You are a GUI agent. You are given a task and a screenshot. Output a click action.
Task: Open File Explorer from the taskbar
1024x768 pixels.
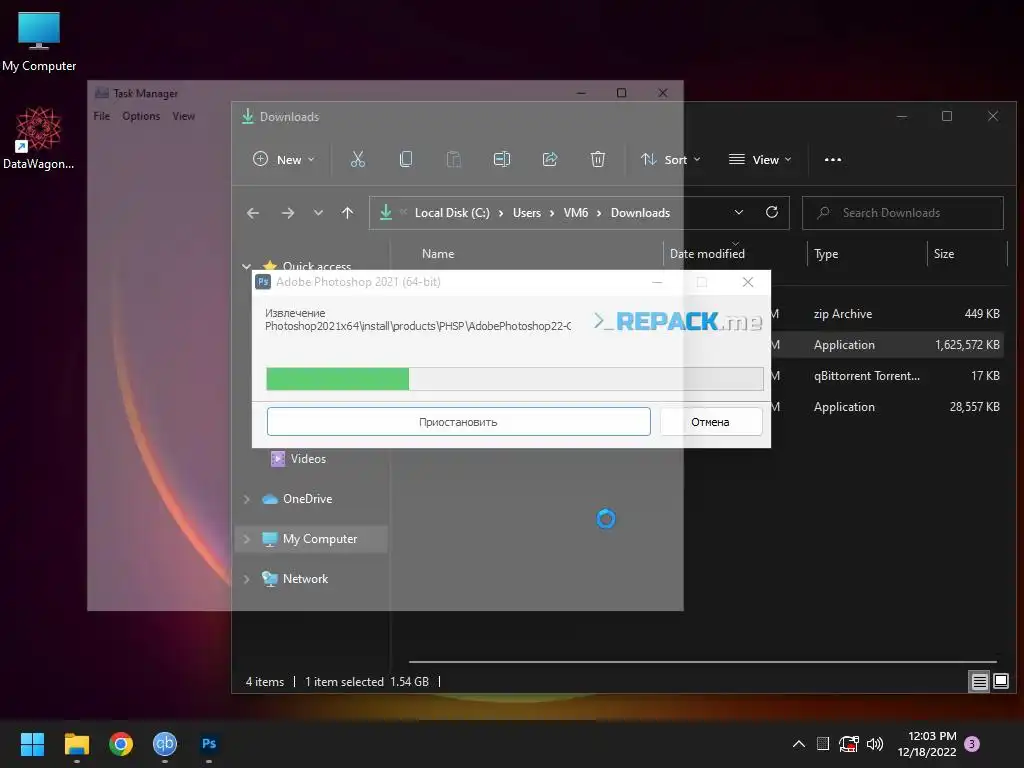point(76,744)
